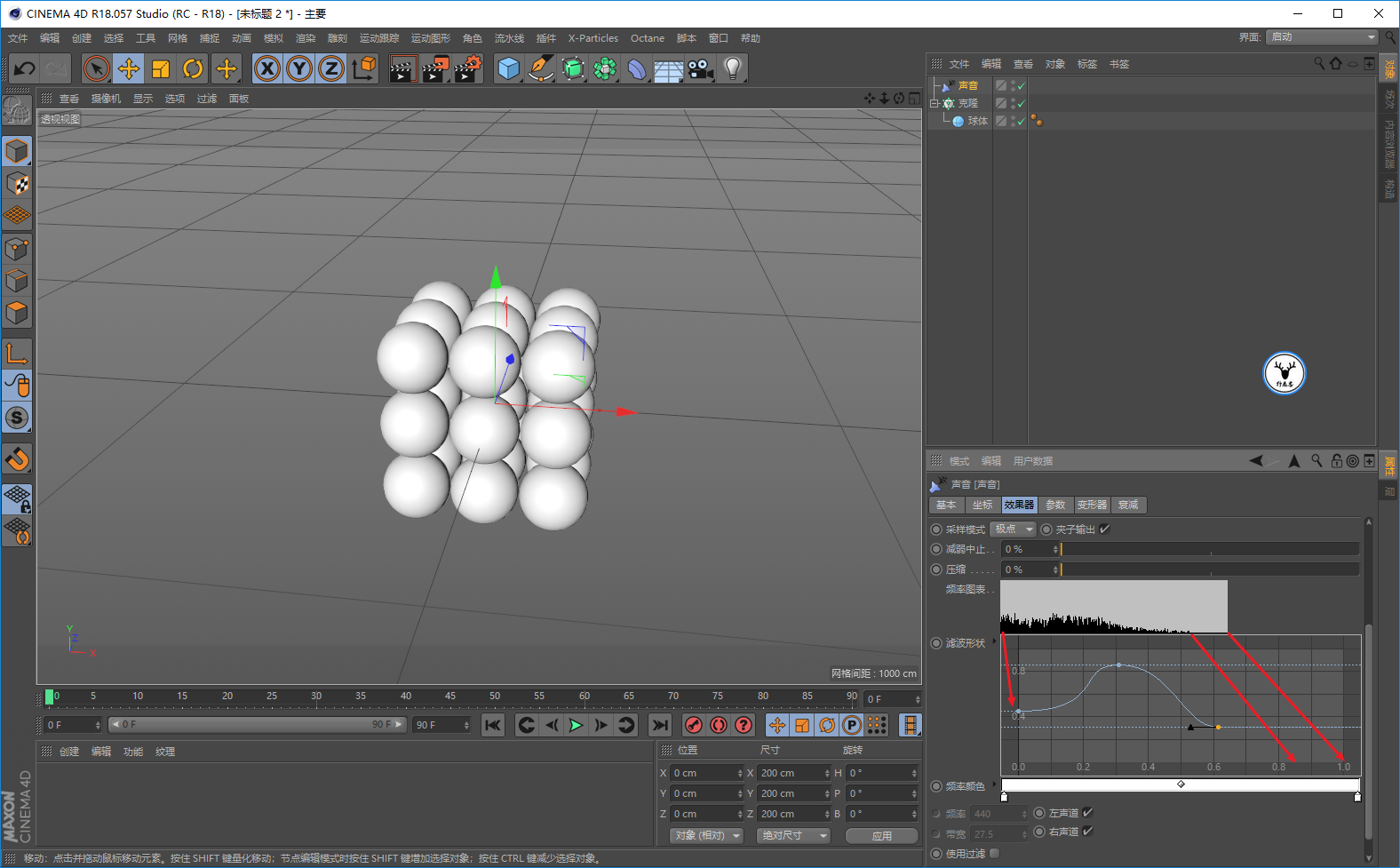The width and height of the screenshot is (1400, 868).
Task: Switch to the 变形器 tab
Action: pyautogui.click(x=1092, y=505)
